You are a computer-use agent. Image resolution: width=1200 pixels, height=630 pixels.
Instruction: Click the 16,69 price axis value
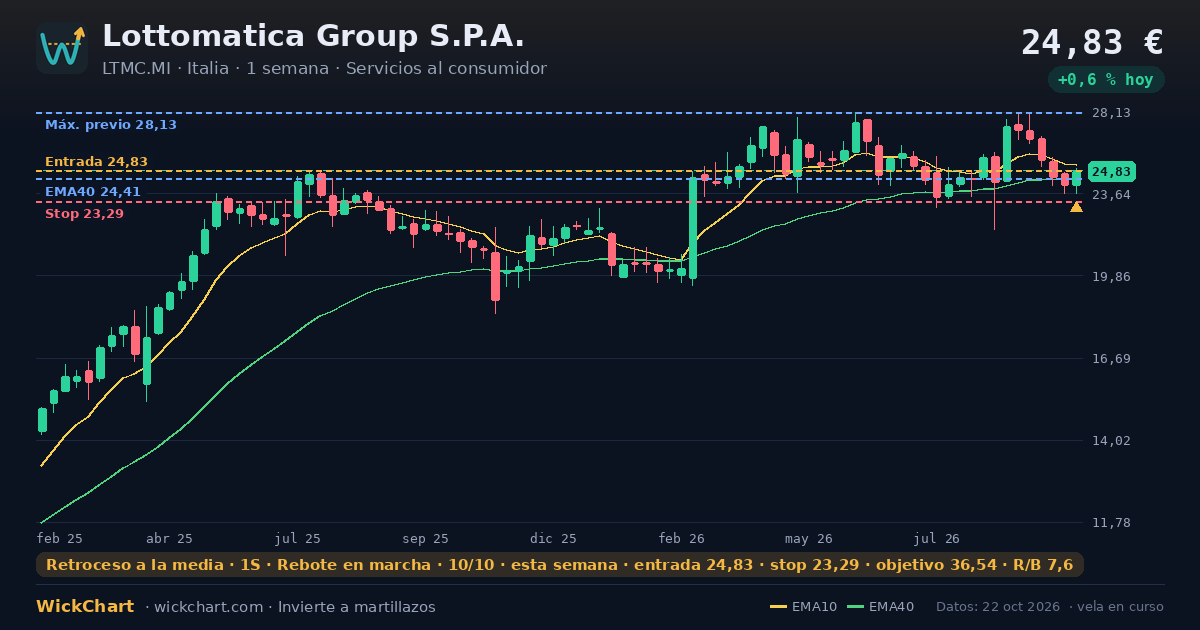click(x=1111, y=359)
